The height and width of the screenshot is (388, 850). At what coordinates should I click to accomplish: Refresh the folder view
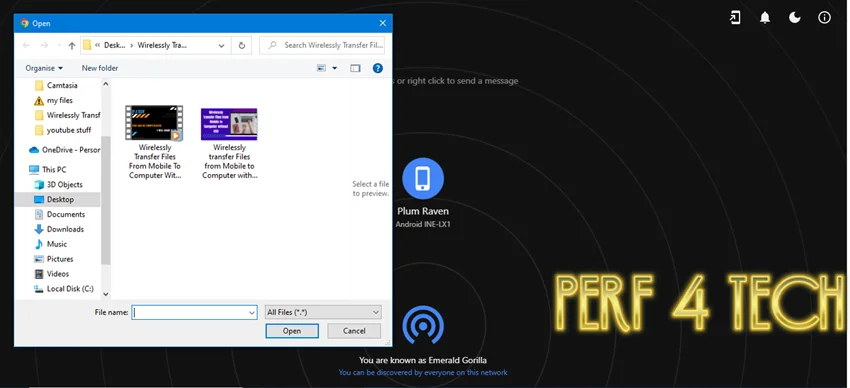[242, 46]
